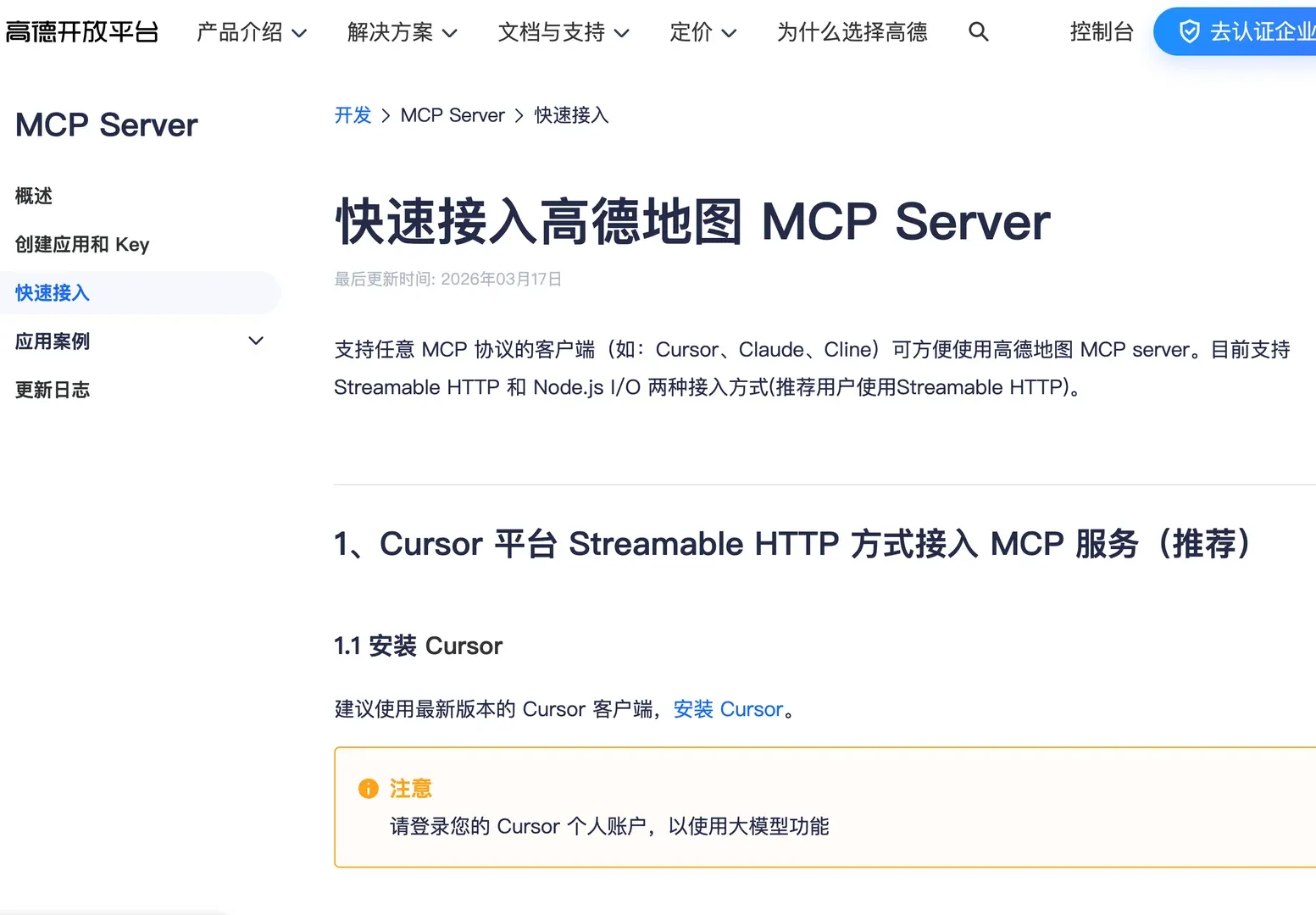Click 快速接入 in the breadcrumb
Image resolution: width=1316 pixels, height=915 pixels.
click(571, 115)
